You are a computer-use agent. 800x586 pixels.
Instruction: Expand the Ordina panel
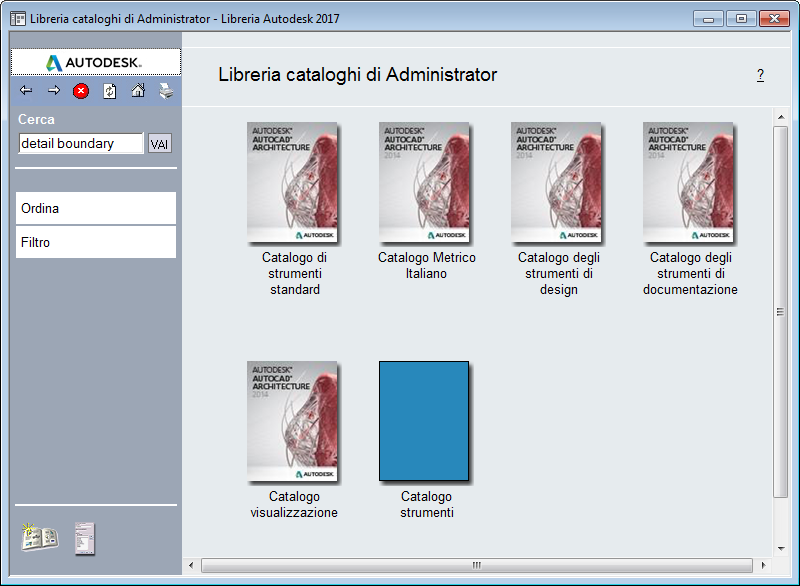96,208
